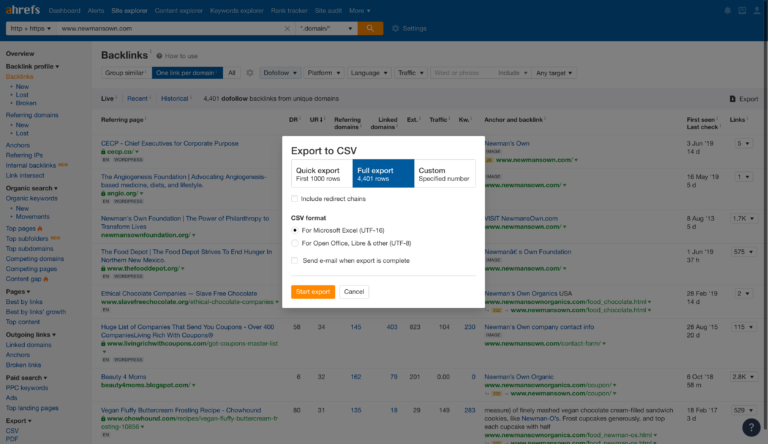The height and width of the screenshot is (444, 768).
Task: Open Anchors under Backlink profile
Action: coord(18,145)
